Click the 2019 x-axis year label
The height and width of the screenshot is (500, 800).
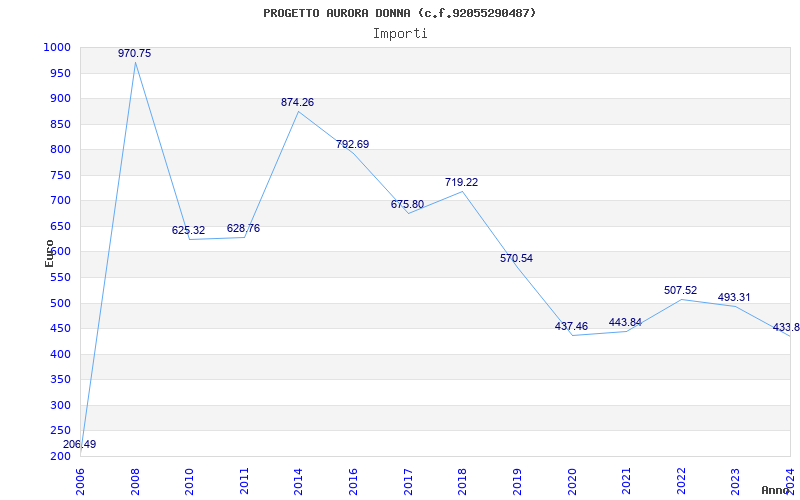coord(517,481)
